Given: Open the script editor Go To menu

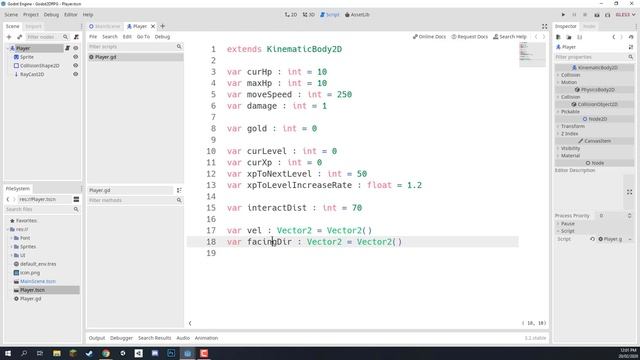Looking at the screenshot, I should coord(143,37).
